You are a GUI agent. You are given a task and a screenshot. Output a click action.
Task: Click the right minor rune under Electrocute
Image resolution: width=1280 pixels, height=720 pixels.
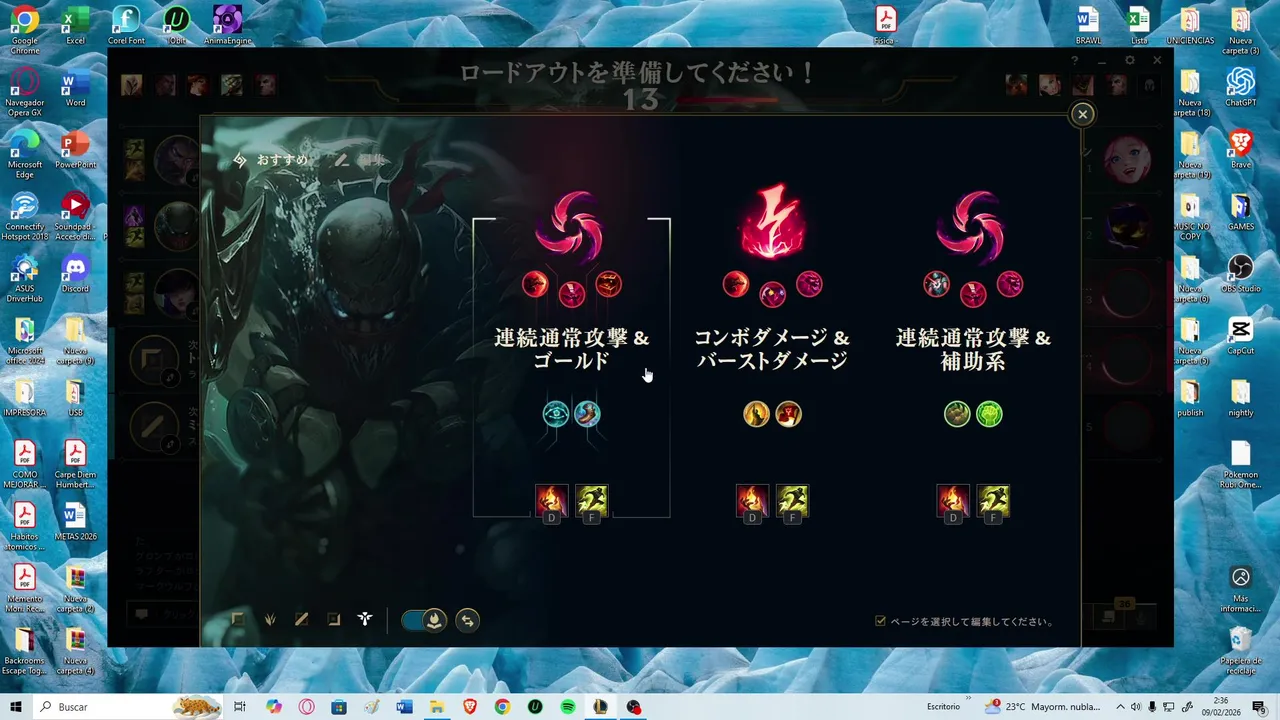pyautogui.click(x=809, y=285)
